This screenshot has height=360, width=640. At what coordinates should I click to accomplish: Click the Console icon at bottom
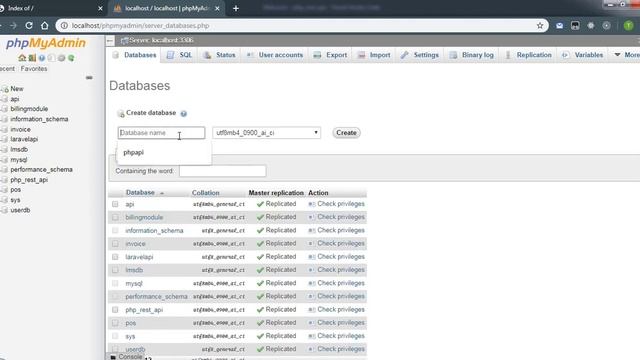pyautogui.click(x=113, y=357)
